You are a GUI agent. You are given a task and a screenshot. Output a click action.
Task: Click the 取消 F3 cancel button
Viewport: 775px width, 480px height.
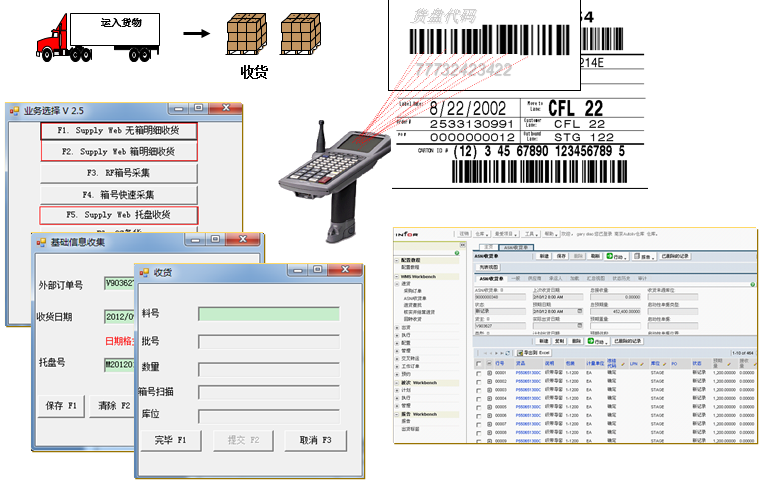coord(314,440)
